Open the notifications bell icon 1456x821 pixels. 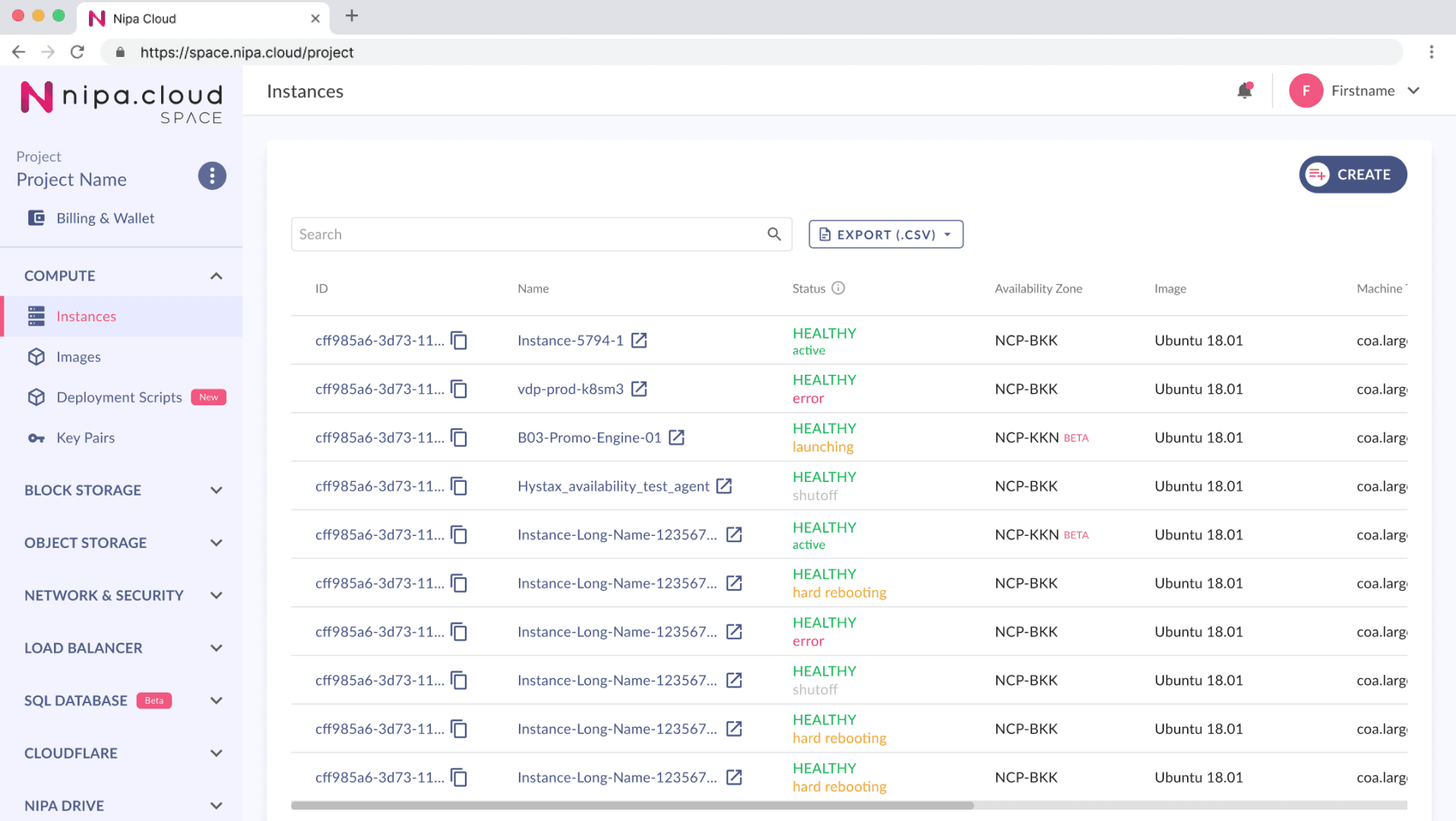[x=1244, y=90]
